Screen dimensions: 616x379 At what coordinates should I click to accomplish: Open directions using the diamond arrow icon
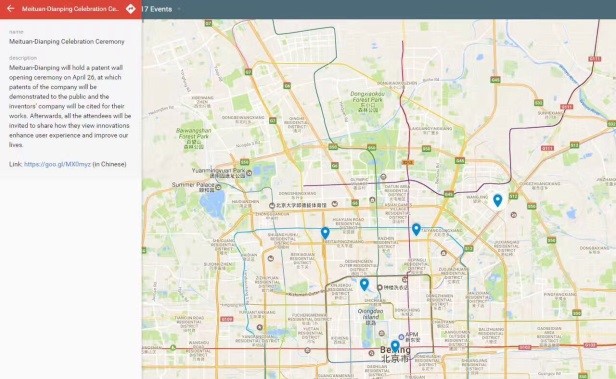130,9
